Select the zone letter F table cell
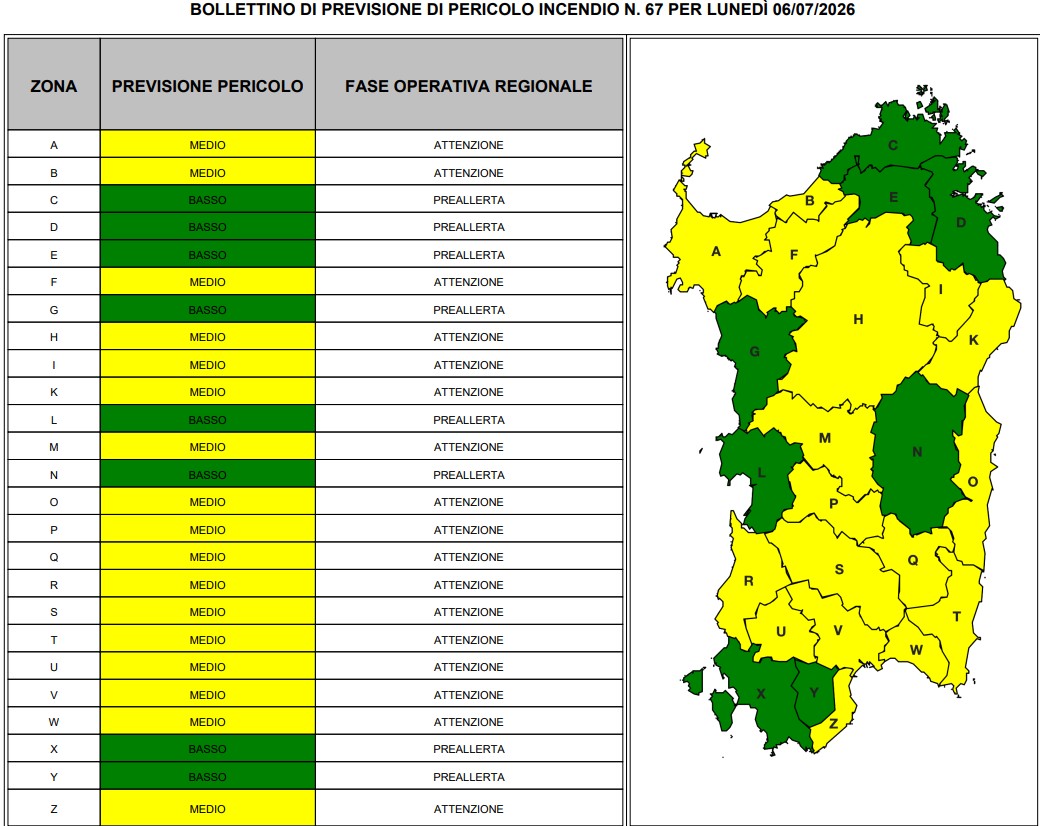The width and height of the screenshot is (1040, 826). [x=54, y=282]
